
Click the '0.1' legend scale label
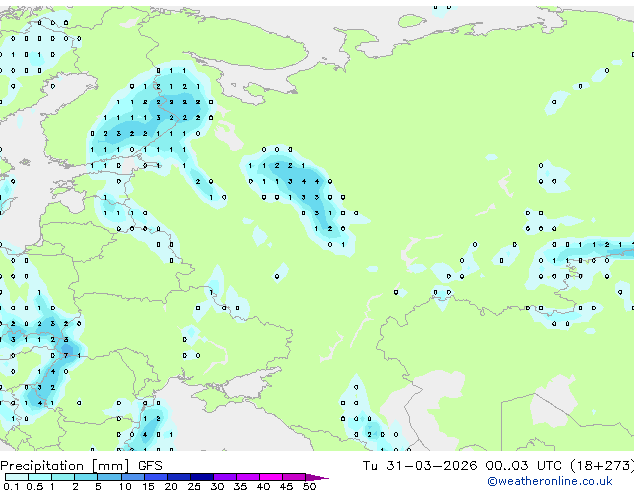click(11, 486)
